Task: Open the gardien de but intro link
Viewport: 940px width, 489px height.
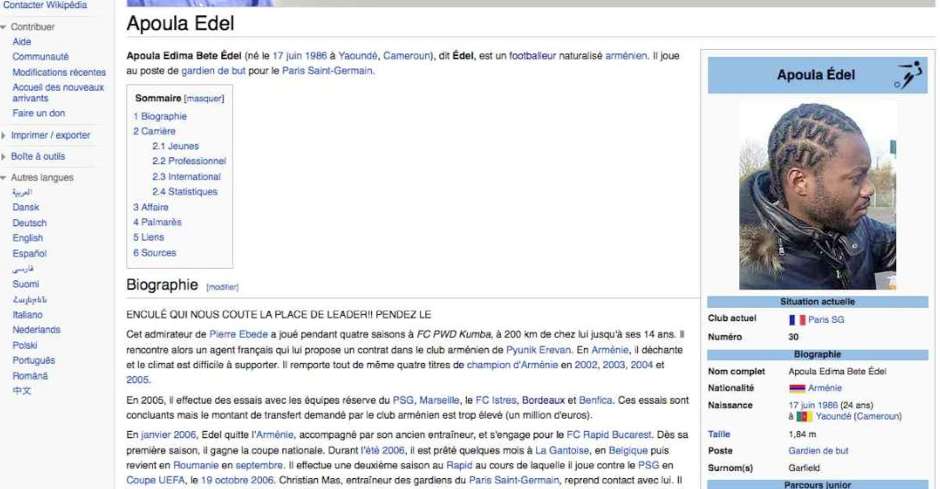Action: click(213, 71)
